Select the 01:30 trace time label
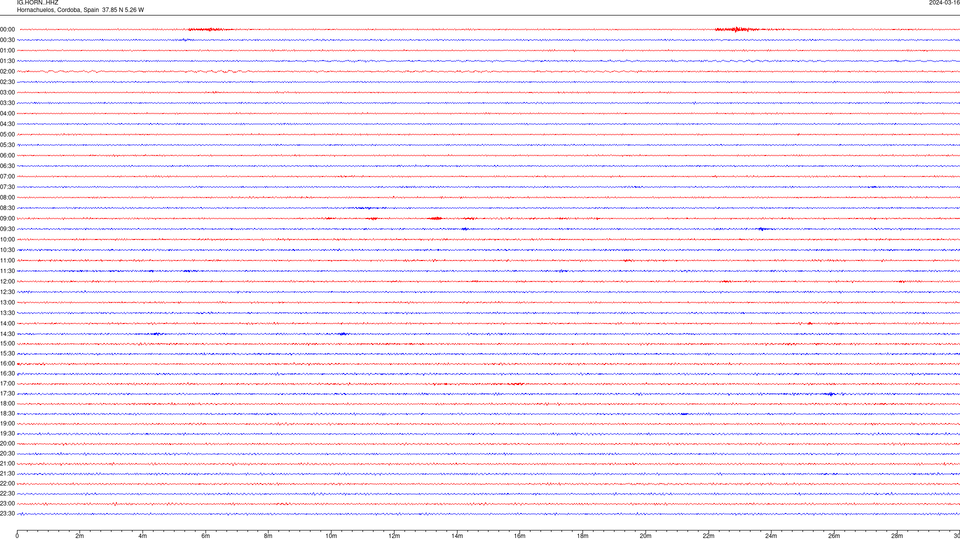The height and width of the screenshot is (540, 960). [7, 61]
